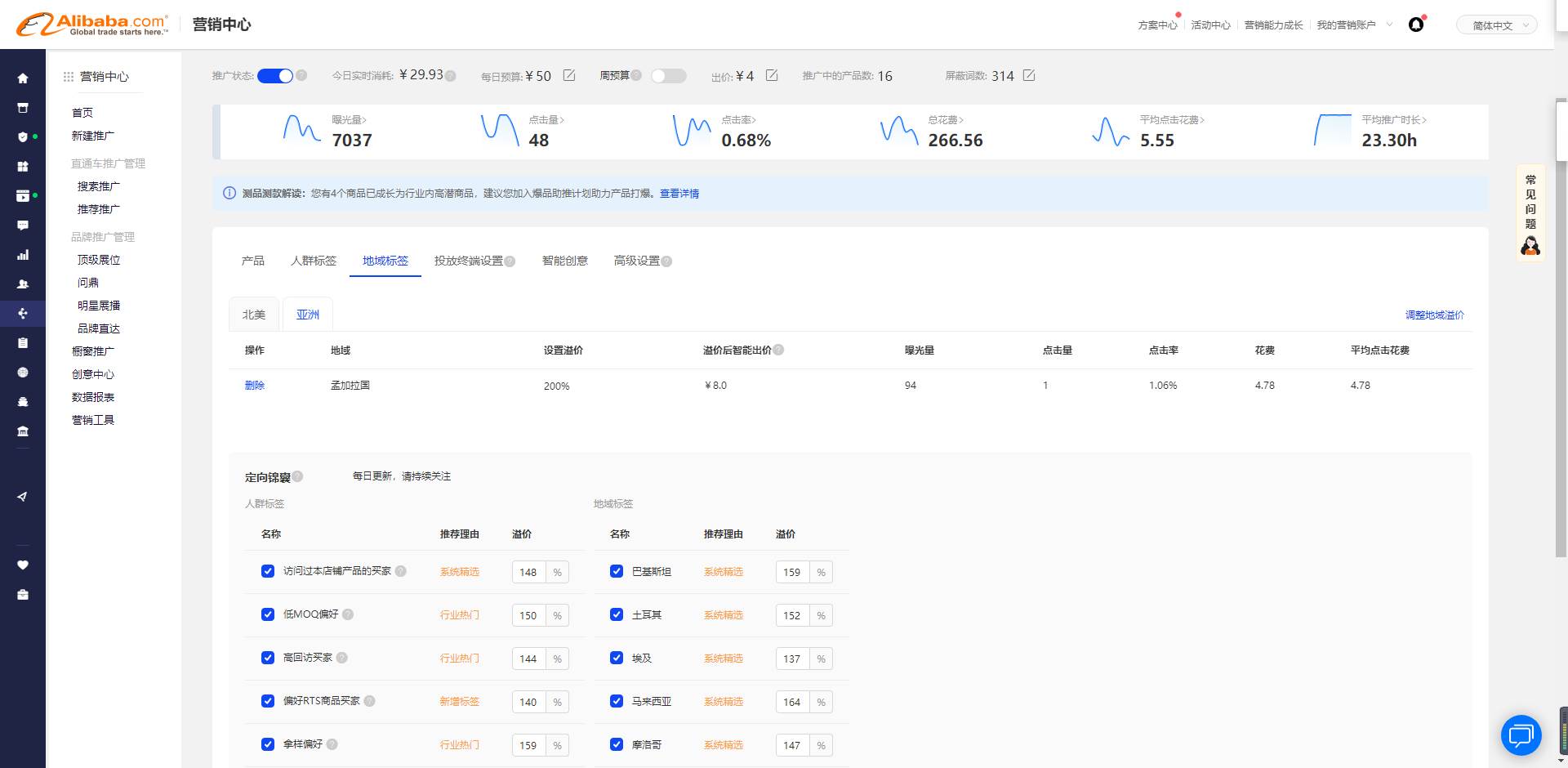Image resolution: width=1568 pixels, height=768 pixels.
Task: Select the 亚洲 region tab
Action: click(308, 315)
